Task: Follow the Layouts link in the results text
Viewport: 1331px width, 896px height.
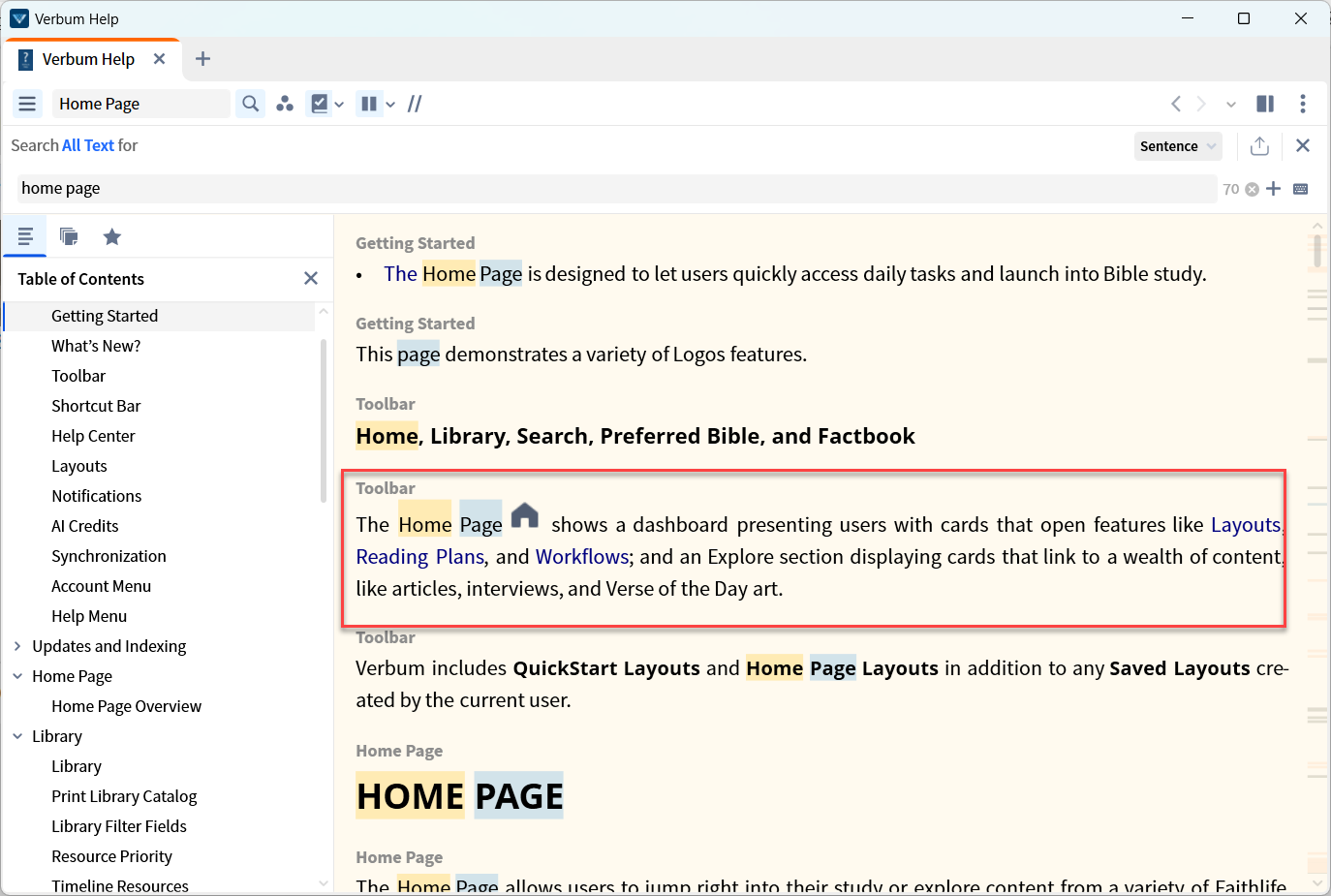Action: [x=1246, y=525]
